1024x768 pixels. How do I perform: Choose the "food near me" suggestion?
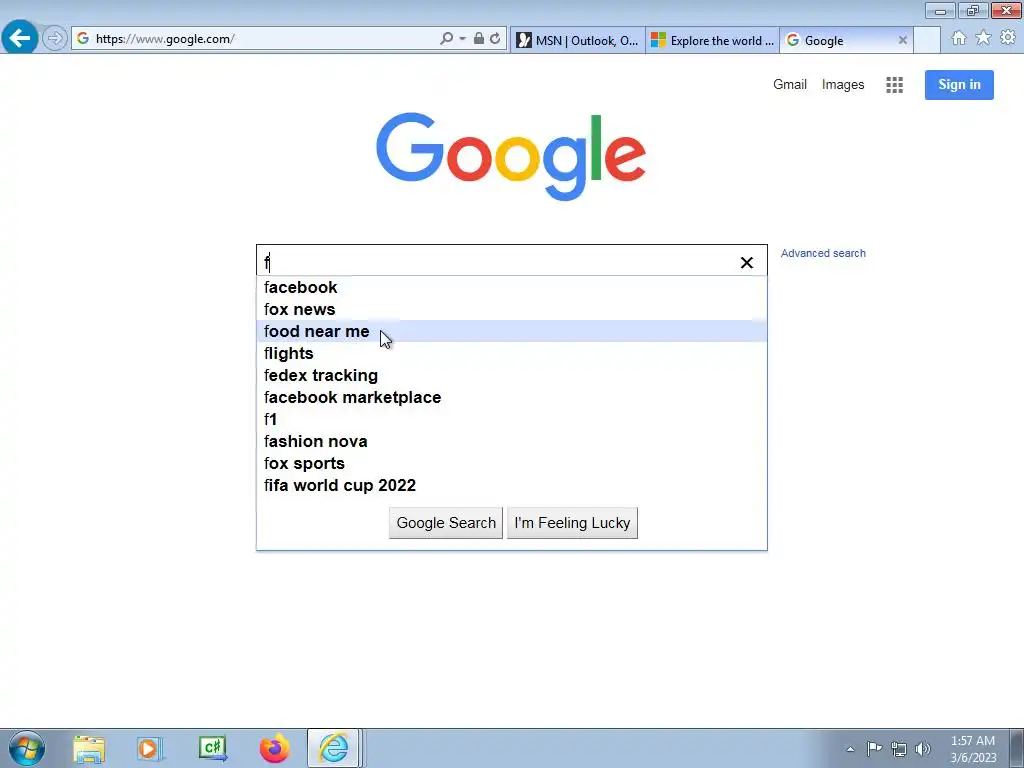(511, 331)
